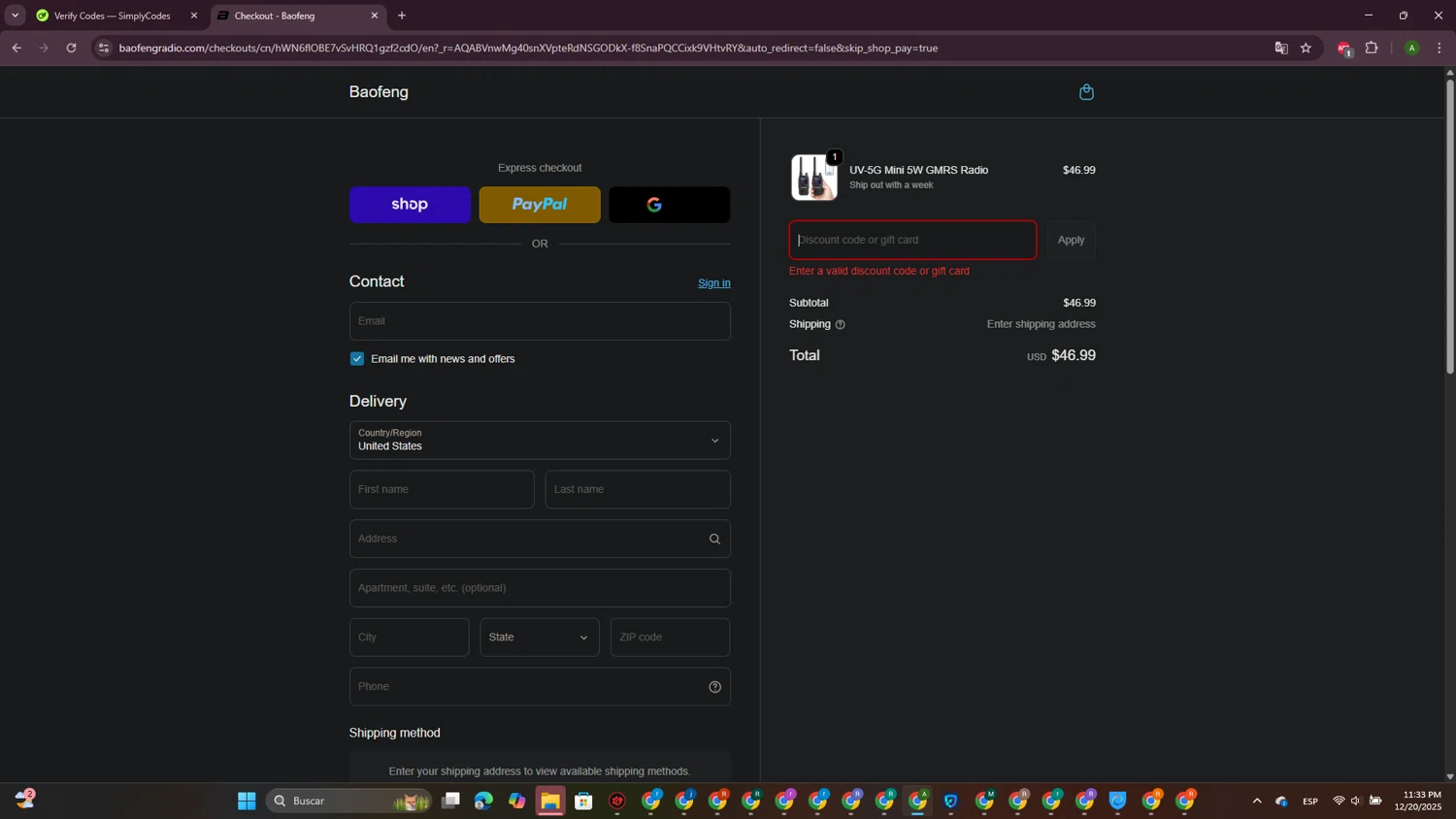Image resolution: width=1456 pixels, height=819 pixels.
Task: Close the Verify Codes — SimplyCodes tab
Action: [x=194, y=16]
